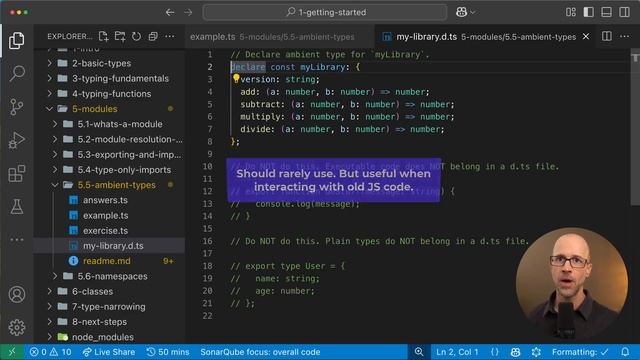The image size is (640, 360).
Task: Expand the 5.1-whats-a-module folder
Action: click(x=109, y=124)
